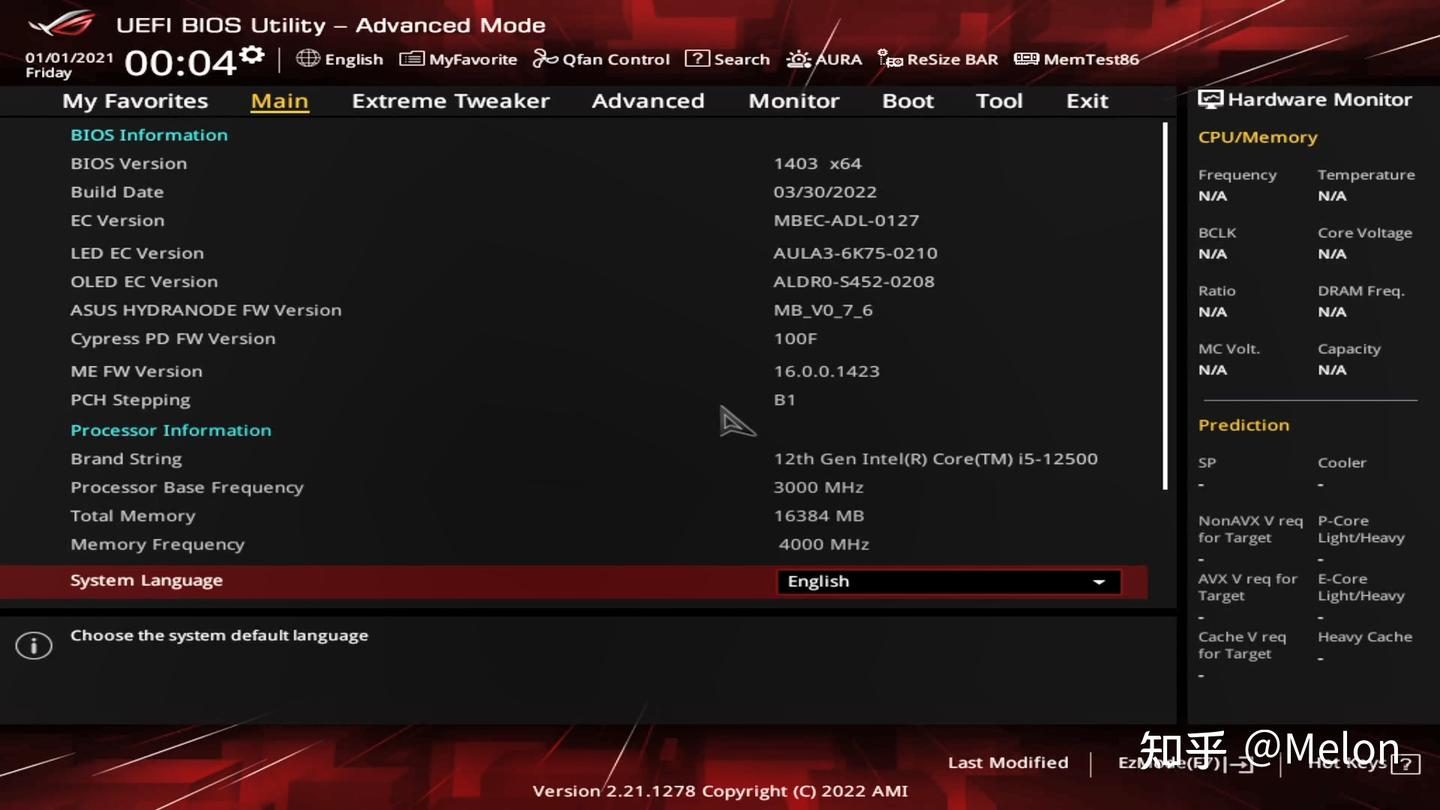
Task: Open the Monitor tab
Action: tap(794, 101)
